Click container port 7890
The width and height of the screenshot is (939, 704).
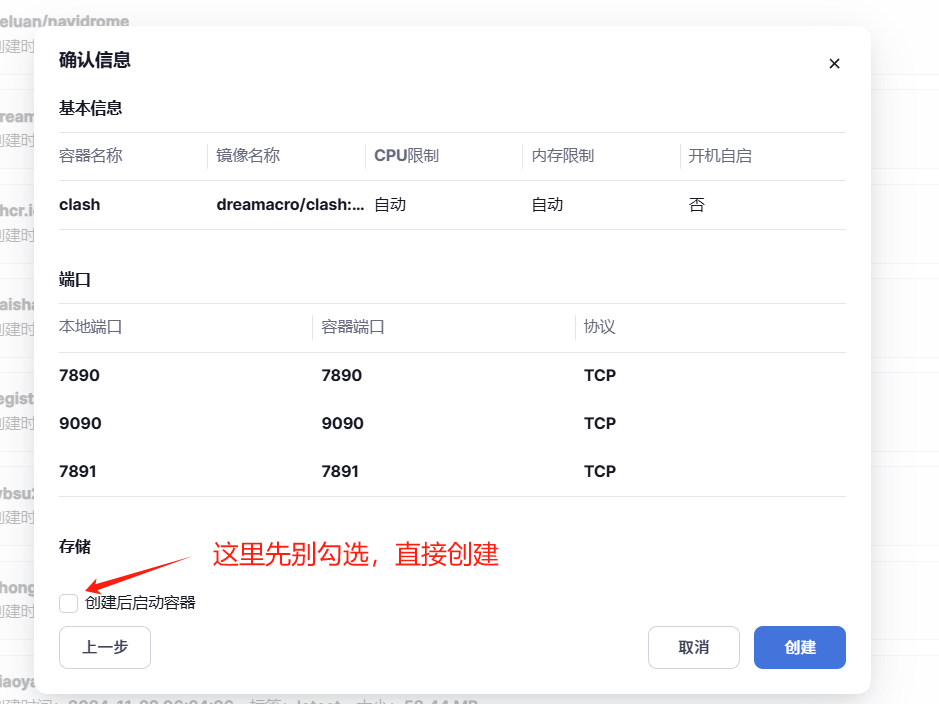point(341,375)
